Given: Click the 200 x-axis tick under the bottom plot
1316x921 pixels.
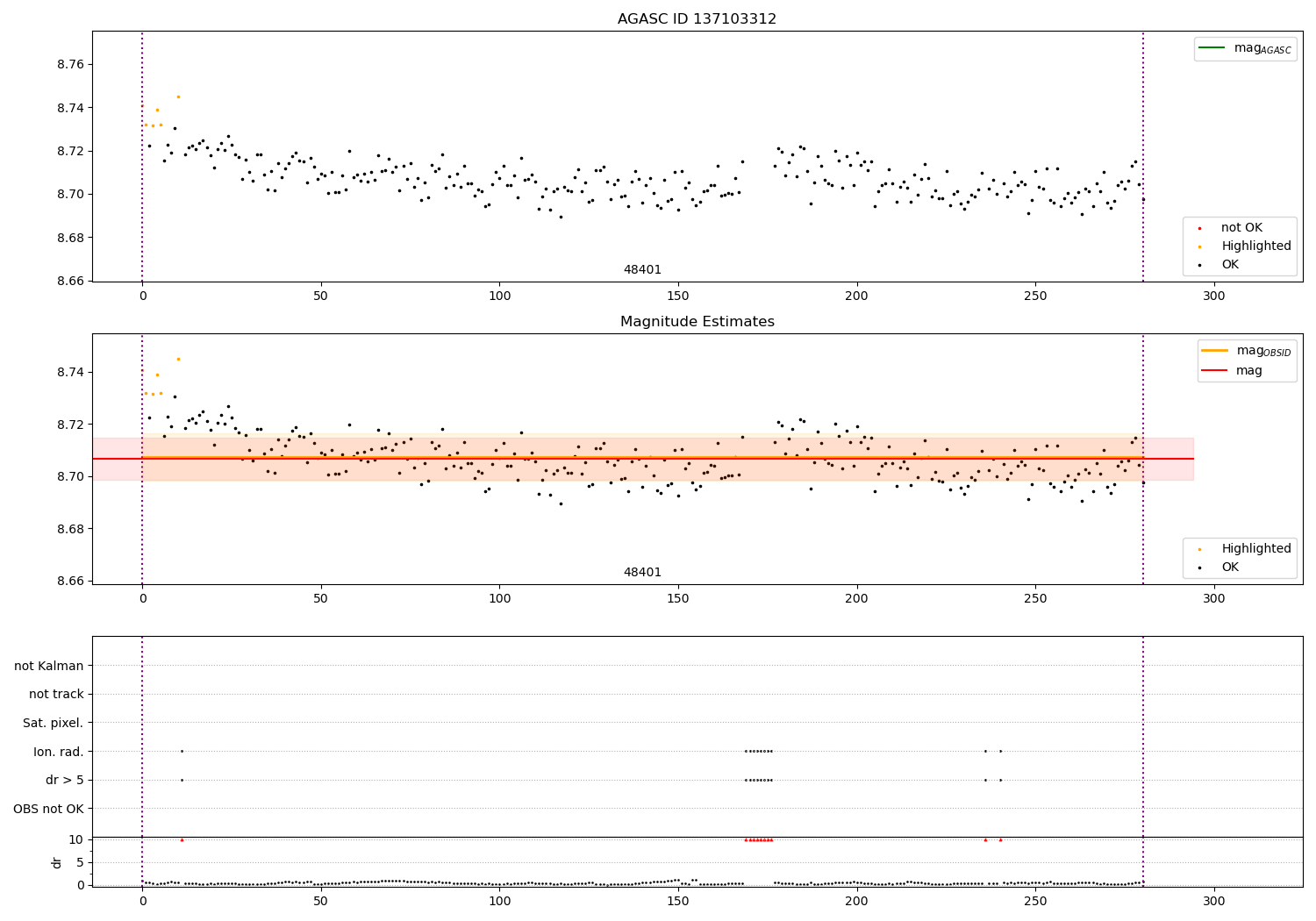Looking at the screenshot, I should (856, 901).
